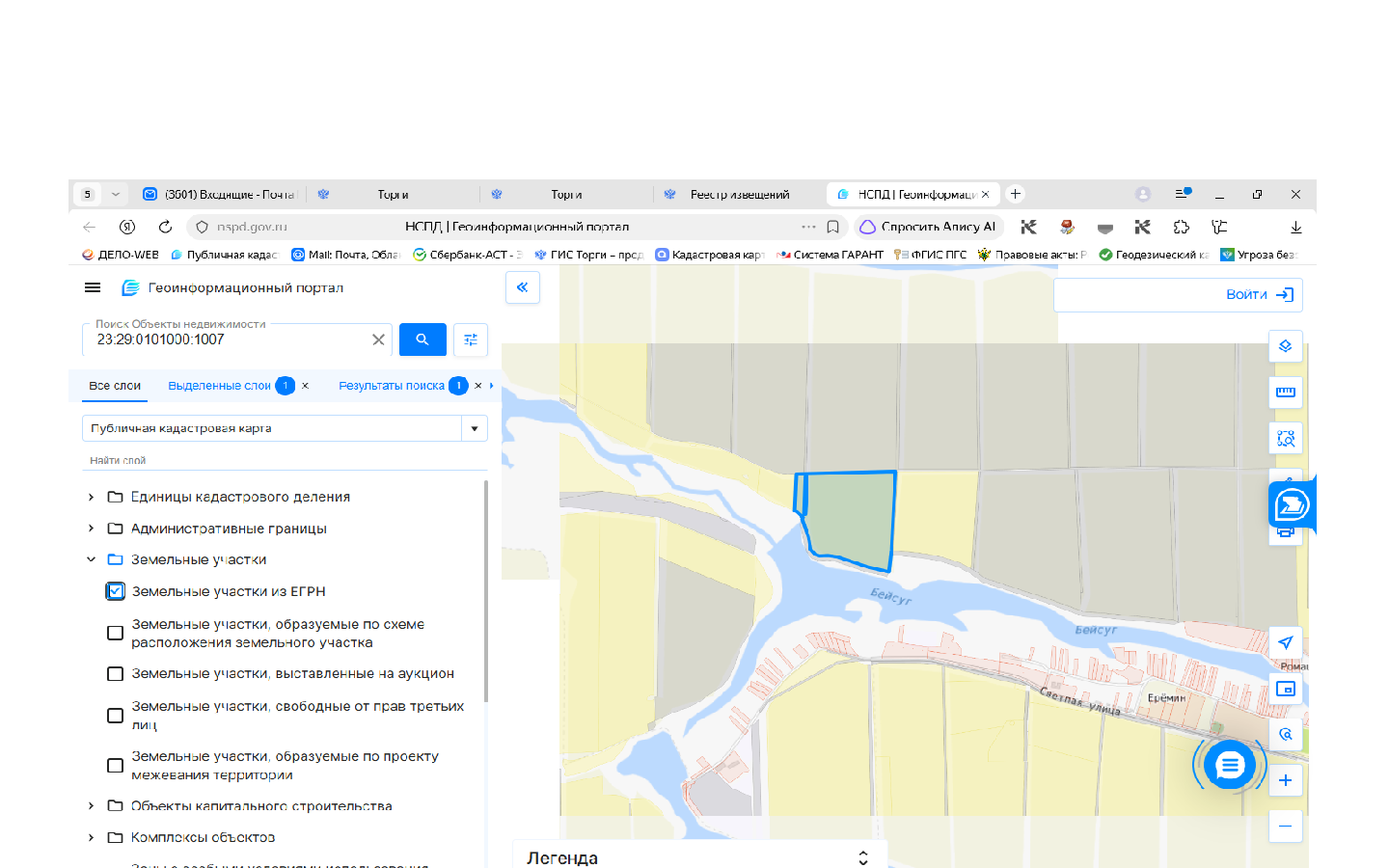This screenshot has height=868, width=1389.
Task: Center the map on my location
Action: point(1286,642)
